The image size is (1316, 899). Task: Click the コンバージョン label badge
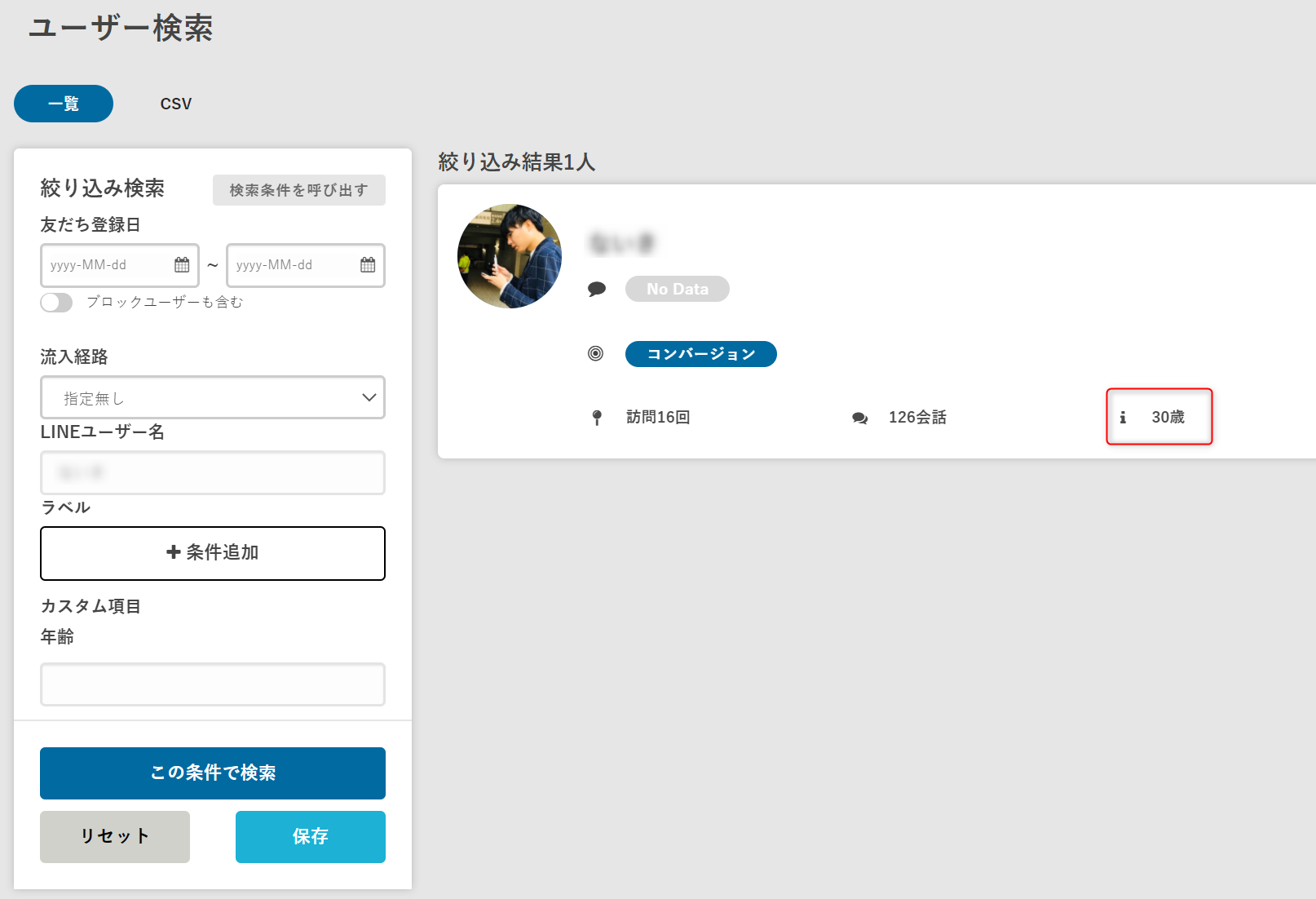click(x=700, y=354)
